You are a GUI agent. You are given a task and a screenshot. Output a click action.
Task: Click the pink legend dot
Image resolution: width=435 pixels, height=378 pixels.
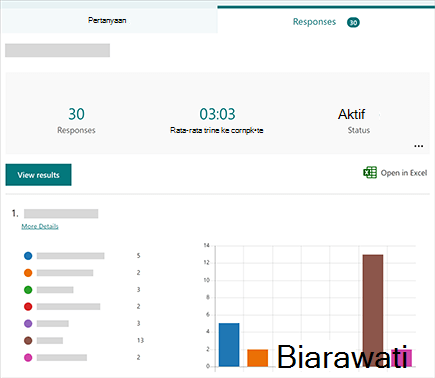[28, 357]
